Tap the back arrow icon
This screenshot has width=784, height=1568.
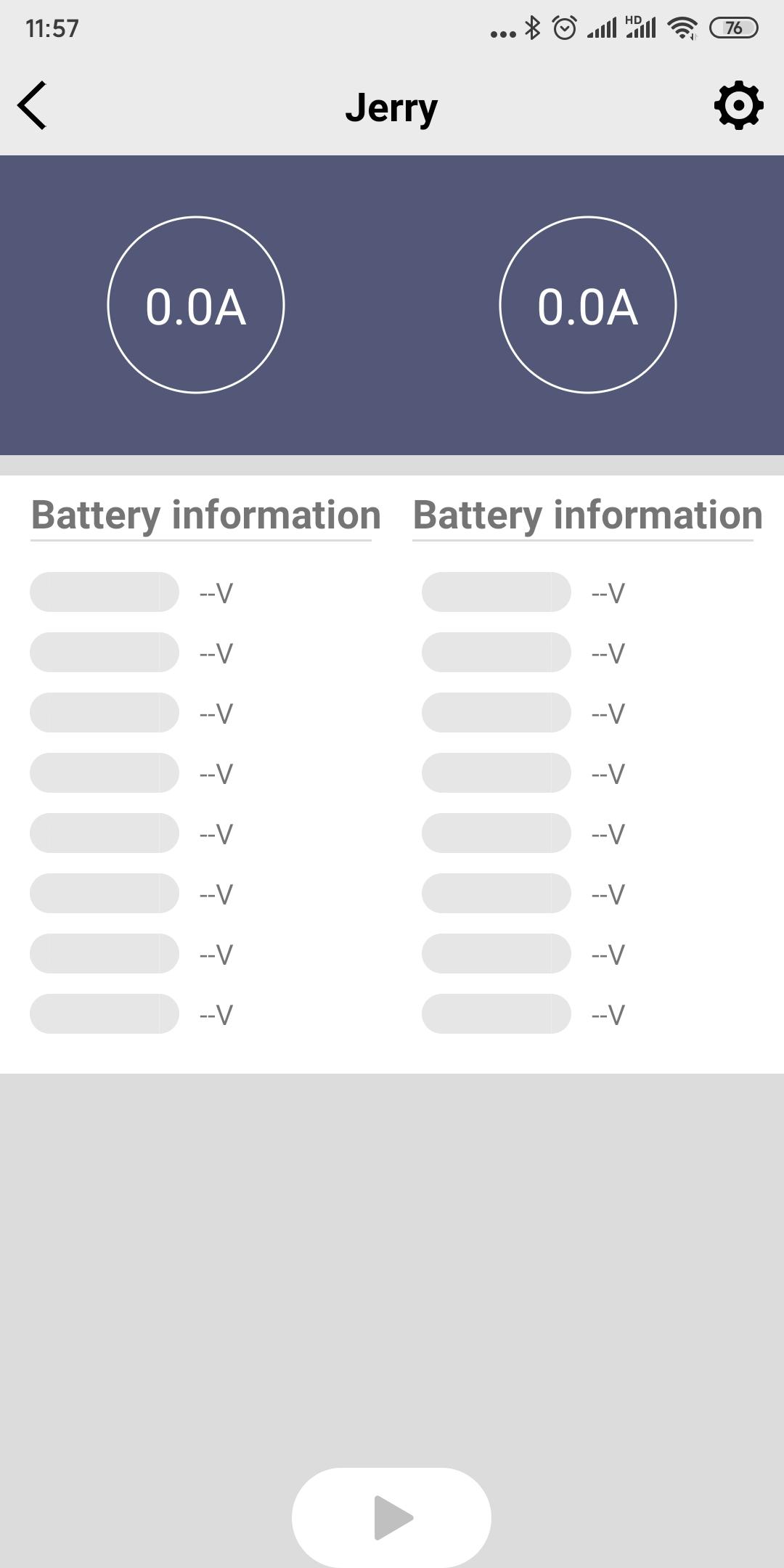click(33, 106)
